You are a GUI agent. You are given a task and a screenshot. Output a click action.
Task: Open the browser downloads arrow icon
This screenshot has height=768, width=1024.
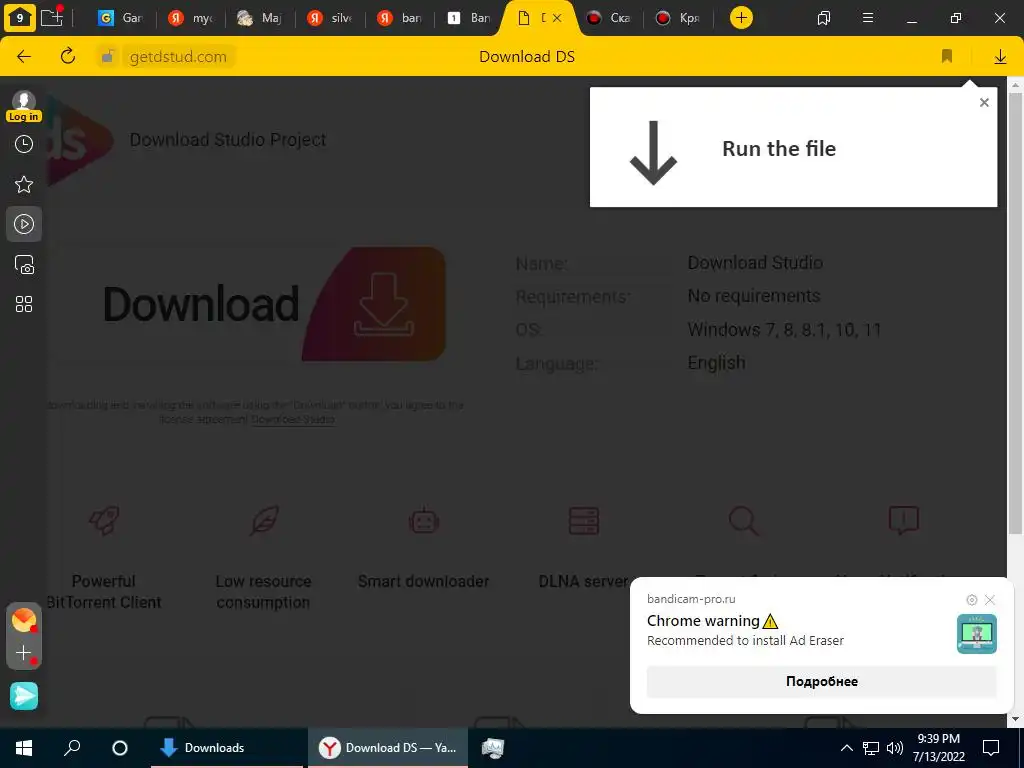coord(1000,57)
